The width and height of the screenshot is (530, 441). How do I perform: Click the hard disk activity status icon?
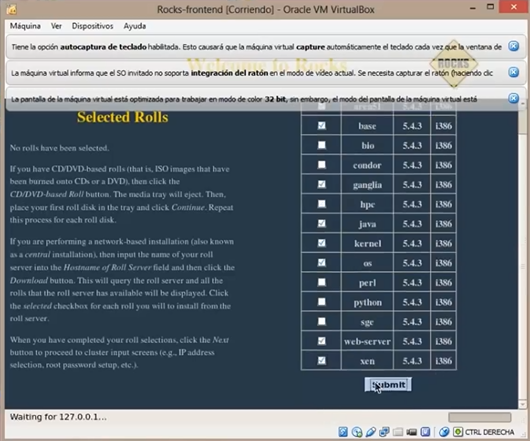click(343, 432)
